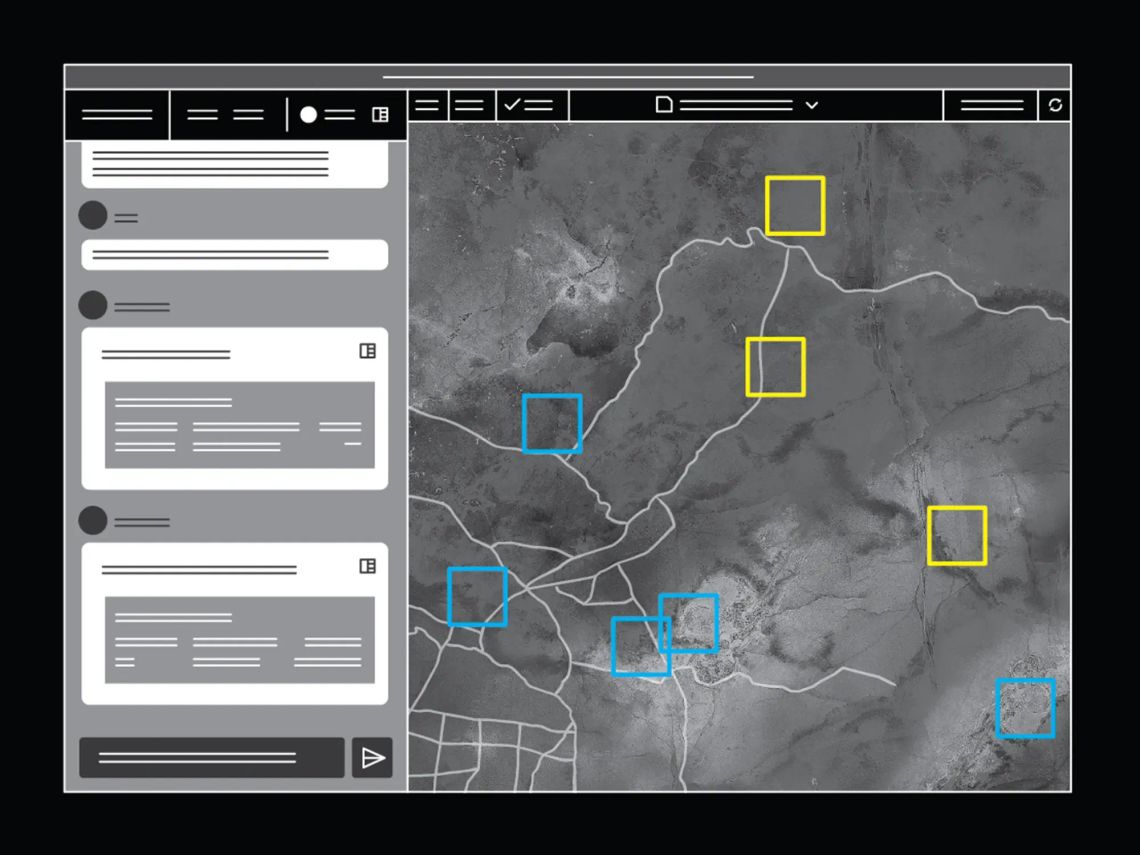This screenshot has width=1140, height=855.
Task: Click inside the chat message input field
Action: pos(210,757)
